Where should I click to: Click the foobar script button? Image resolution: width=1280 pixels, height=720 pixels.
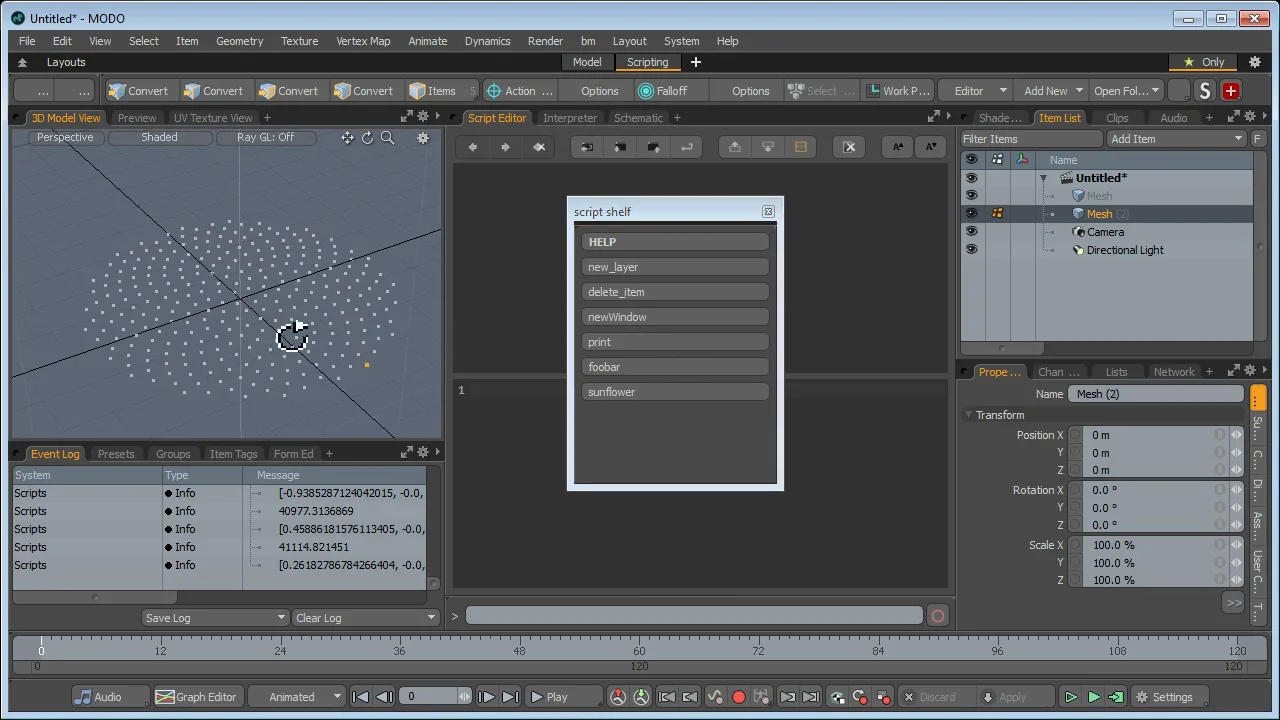[675, 367]
